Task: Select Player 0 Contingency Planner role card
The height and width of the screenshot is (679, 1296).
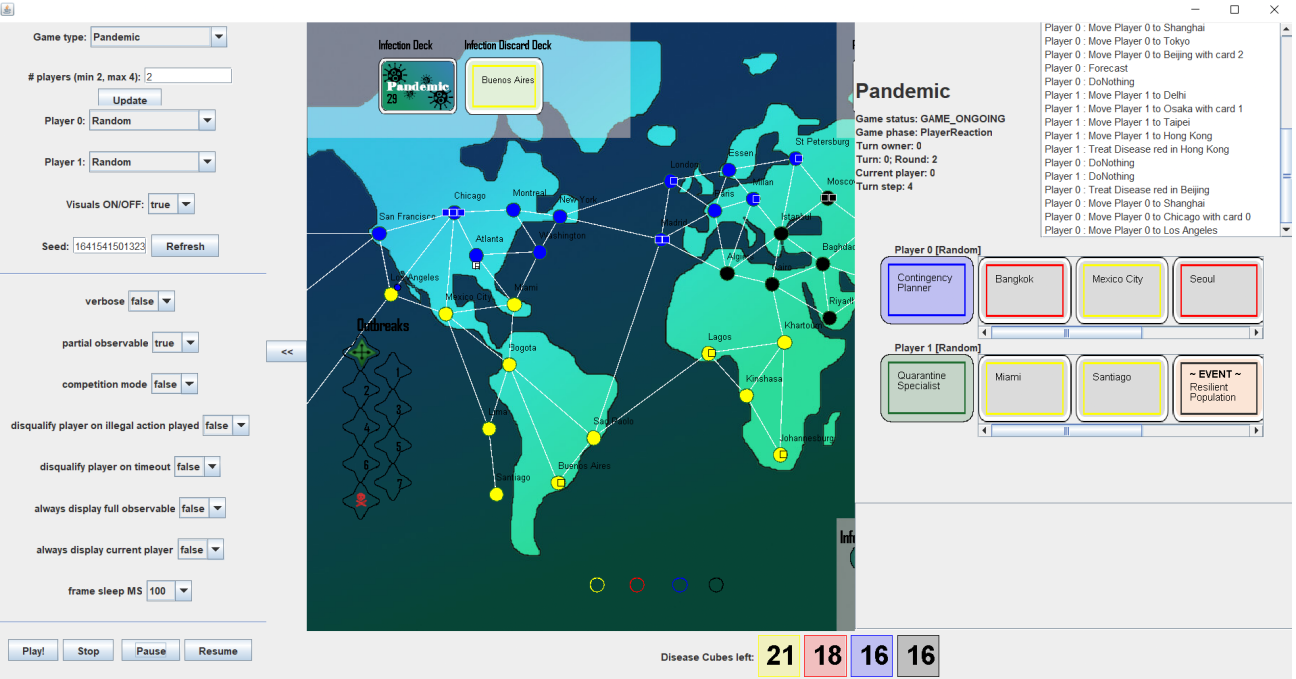Action: click(x=927, y=290)
